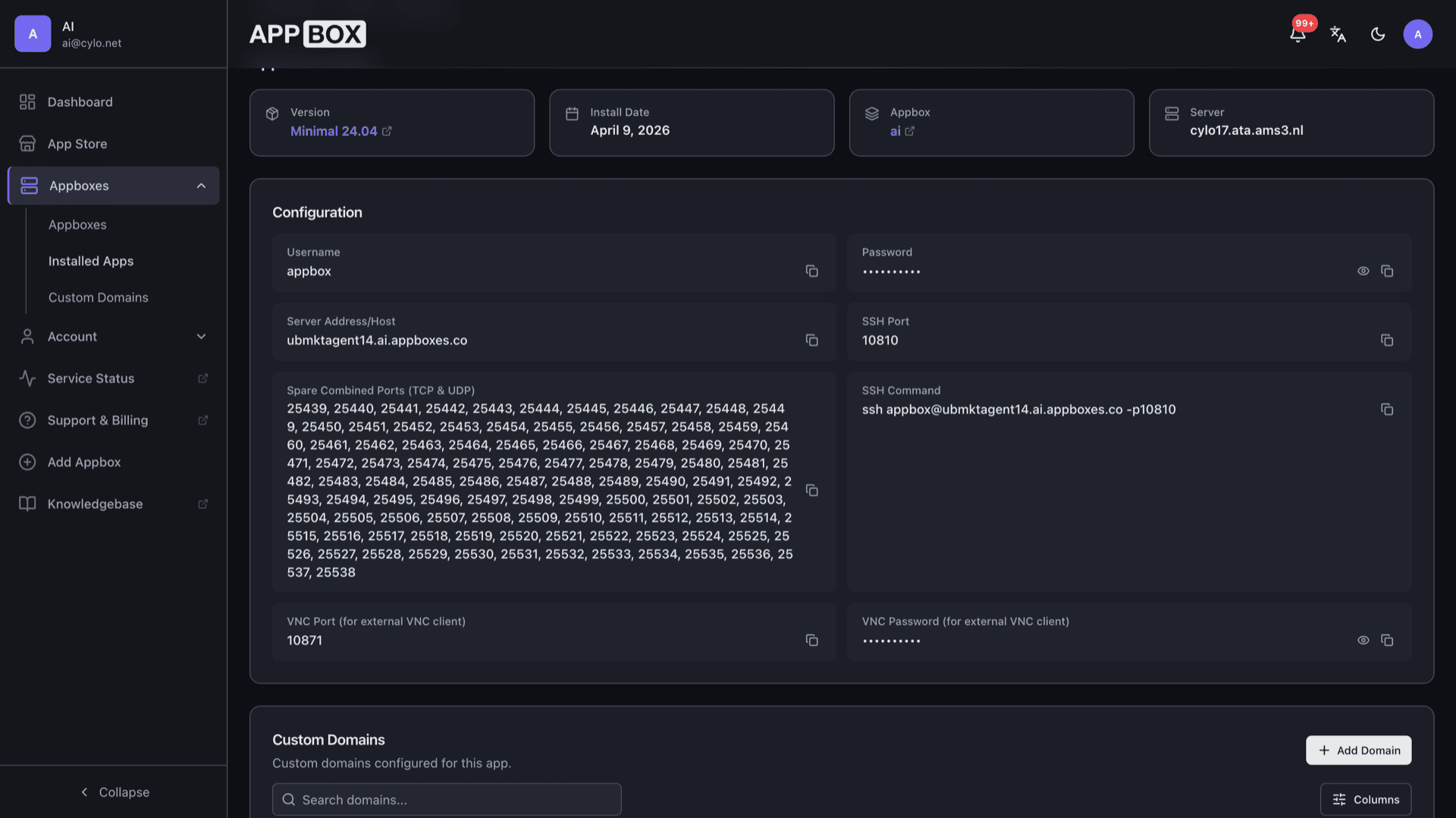This screenshot has height=818, width=1456.
Task: Copy the SSH Command
Action: (1387, 409)
